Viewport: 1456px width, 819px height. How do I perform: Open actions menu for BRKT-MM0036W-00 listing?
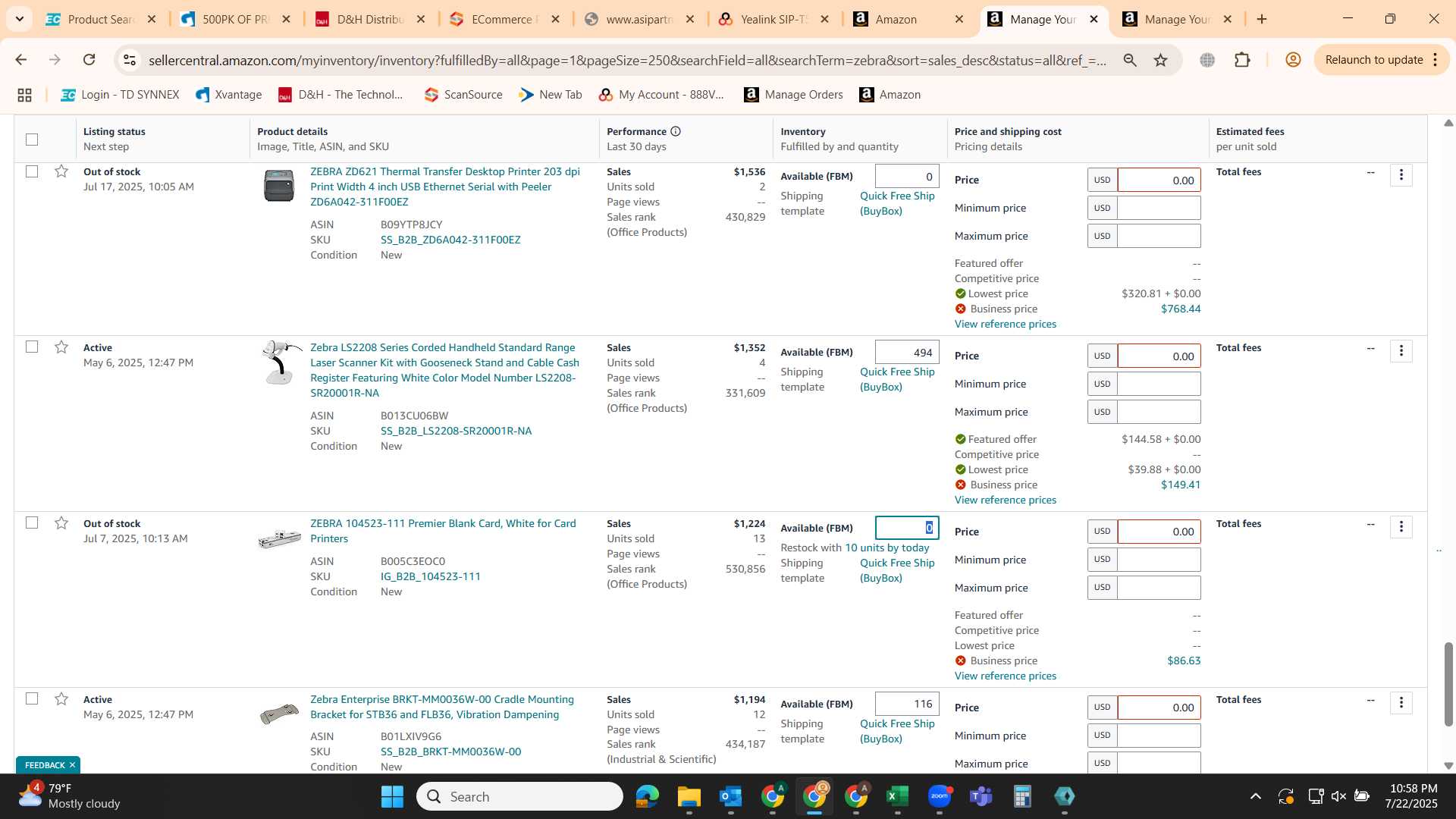(1401, 703)
